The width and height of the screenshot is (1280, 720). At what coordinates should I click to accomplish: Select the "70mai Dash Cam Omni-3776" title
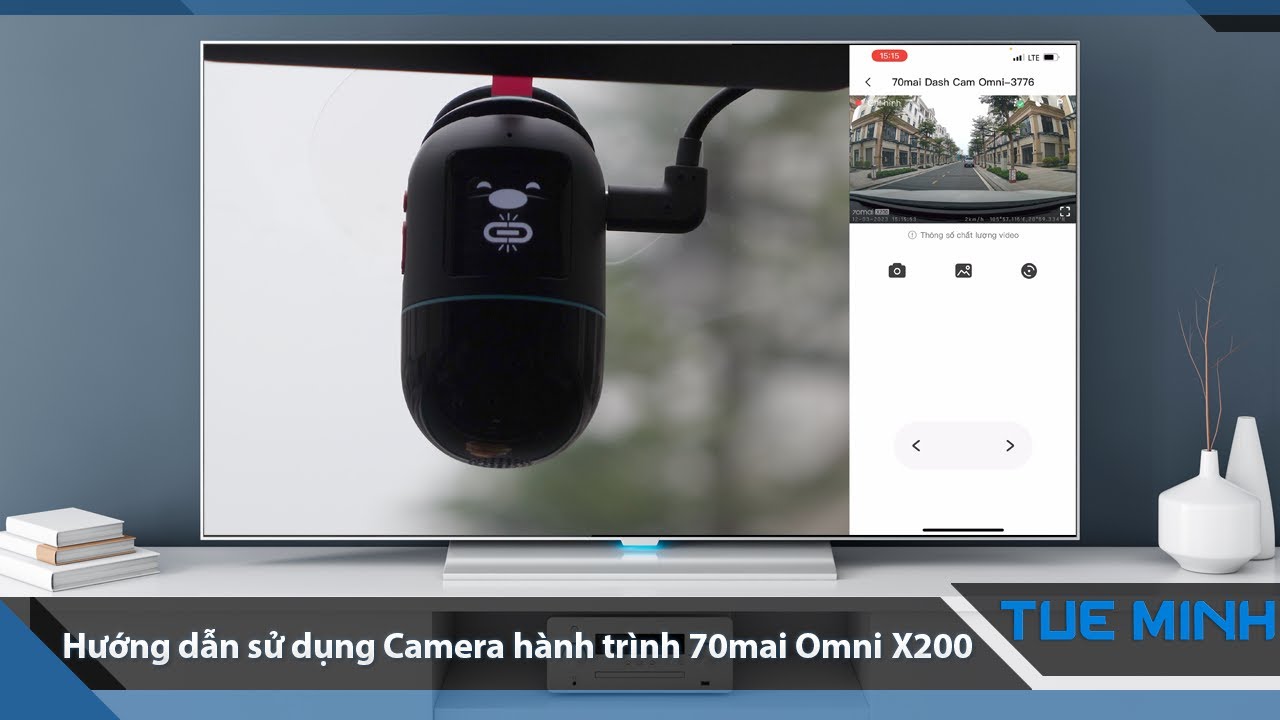pyautogui.click(x=962, y=82)
